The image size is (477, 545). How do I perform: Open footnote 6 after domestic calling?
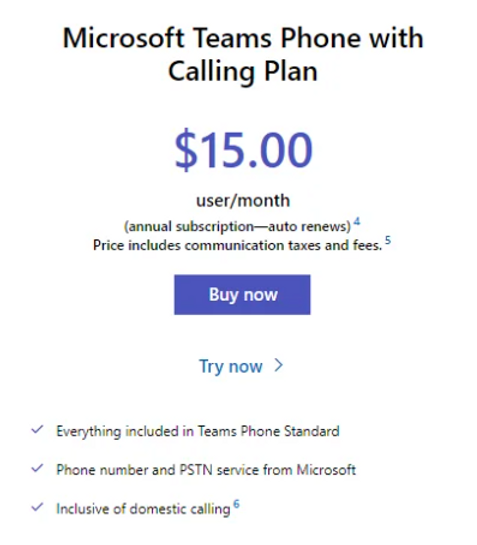236,504
